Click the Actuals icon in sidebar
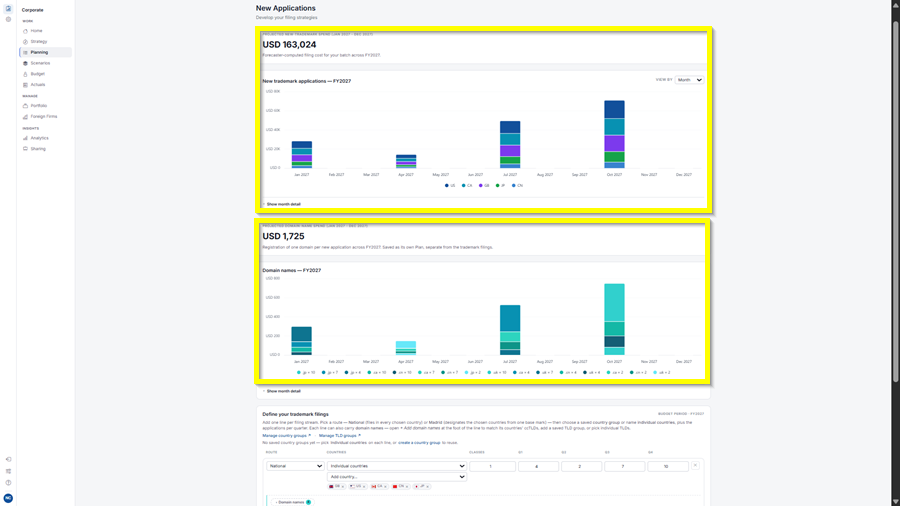900x506 pixels. pyautogui.click(x=25, y=85)
